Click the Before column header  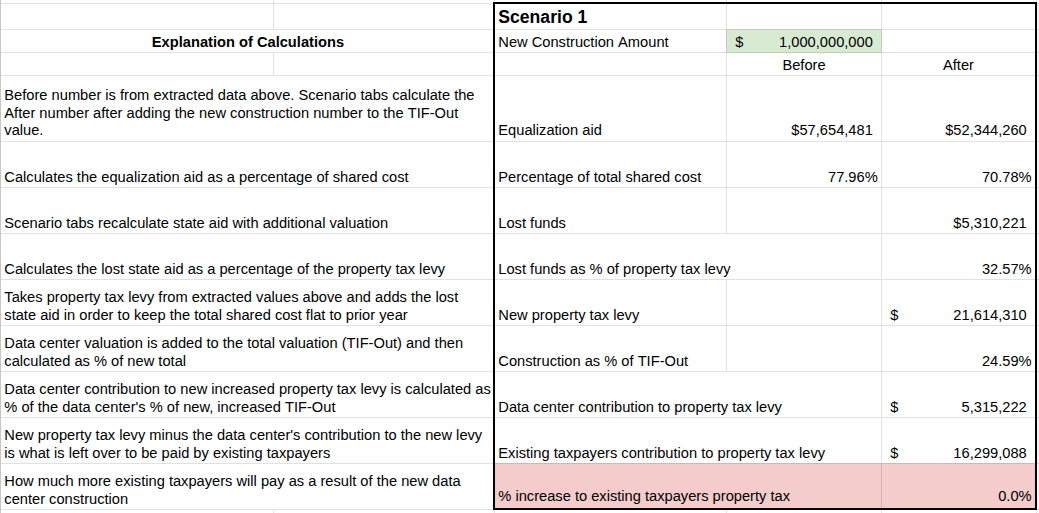[804, 64]
